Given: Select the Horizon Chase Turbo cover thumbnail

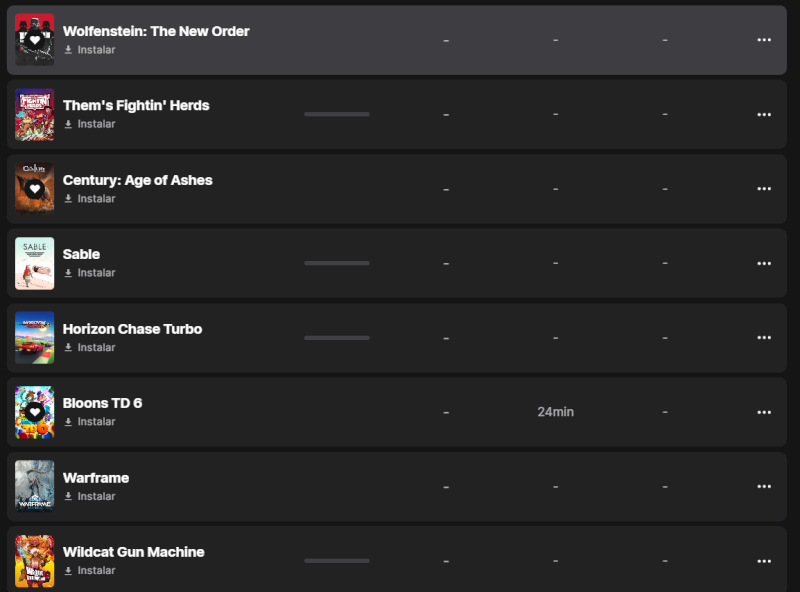Looking at the screenshot, I should (35, 338).
